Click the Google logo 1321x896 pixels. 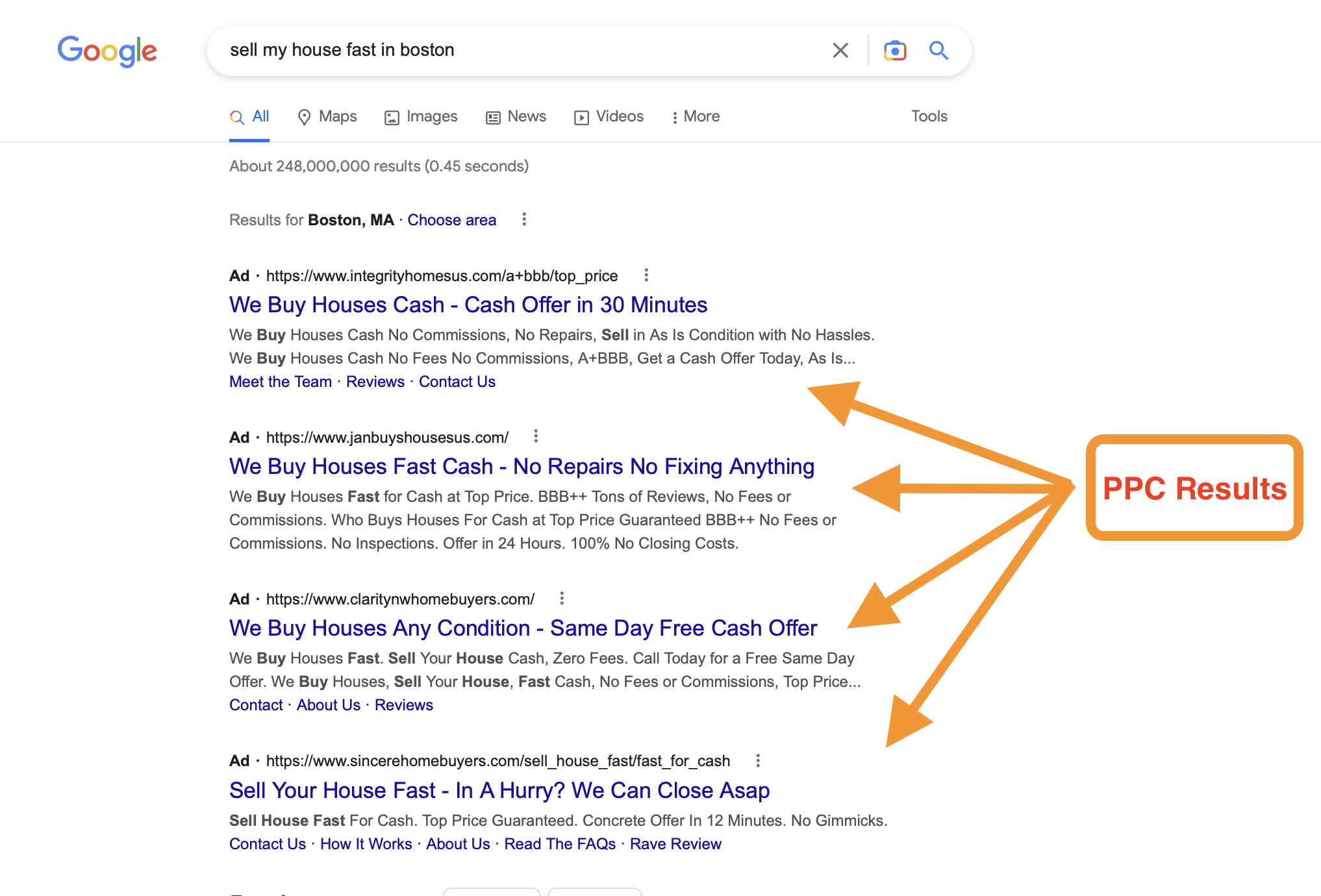(107, 51)
